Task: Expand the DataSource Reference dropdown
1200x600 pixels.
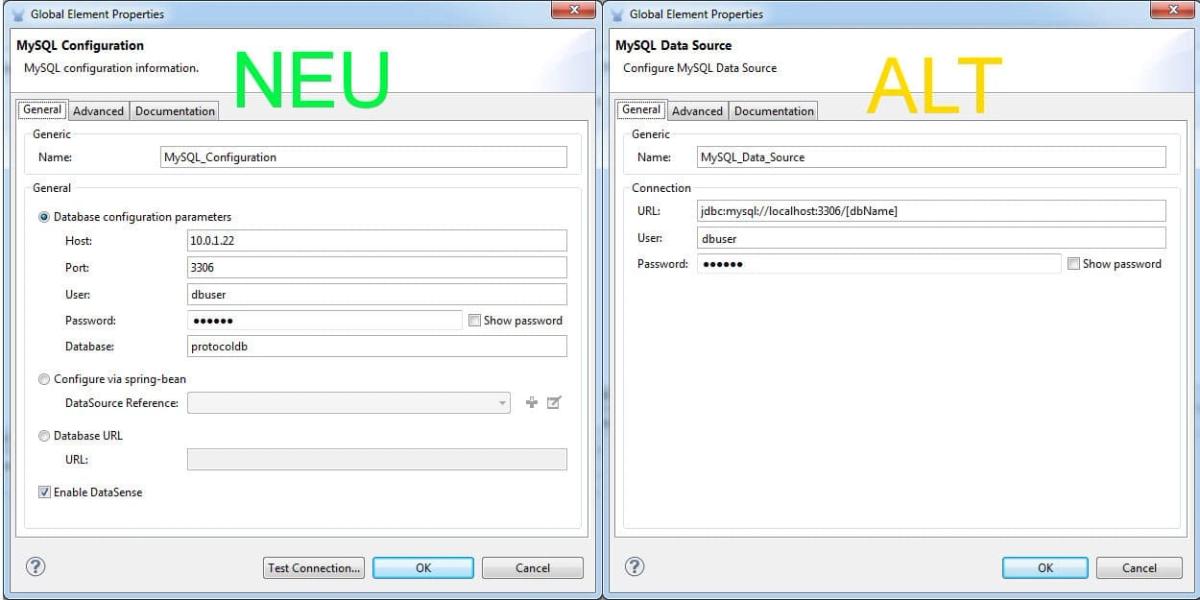Action: [502, 403]
